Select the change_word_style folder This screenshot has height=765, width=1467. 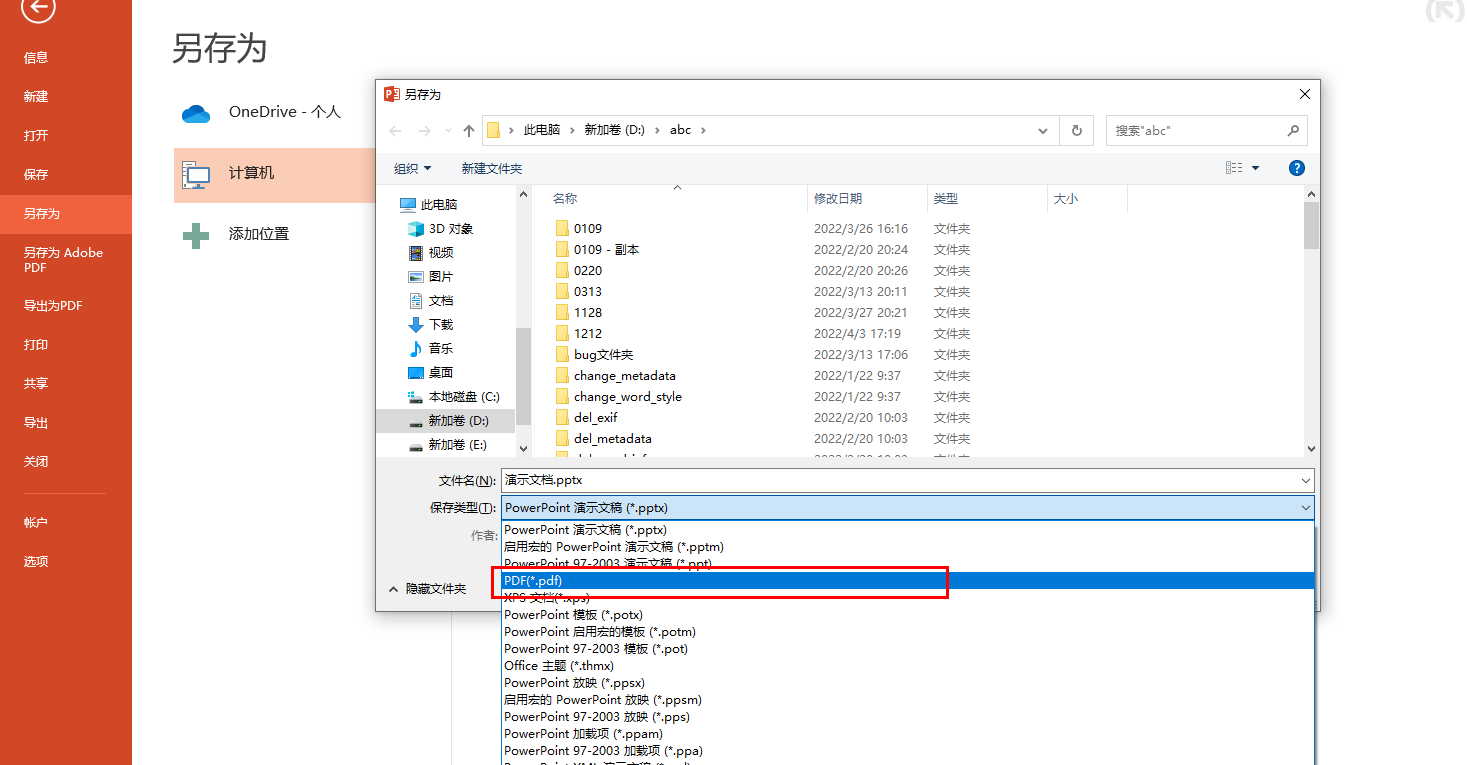point(628,397)
